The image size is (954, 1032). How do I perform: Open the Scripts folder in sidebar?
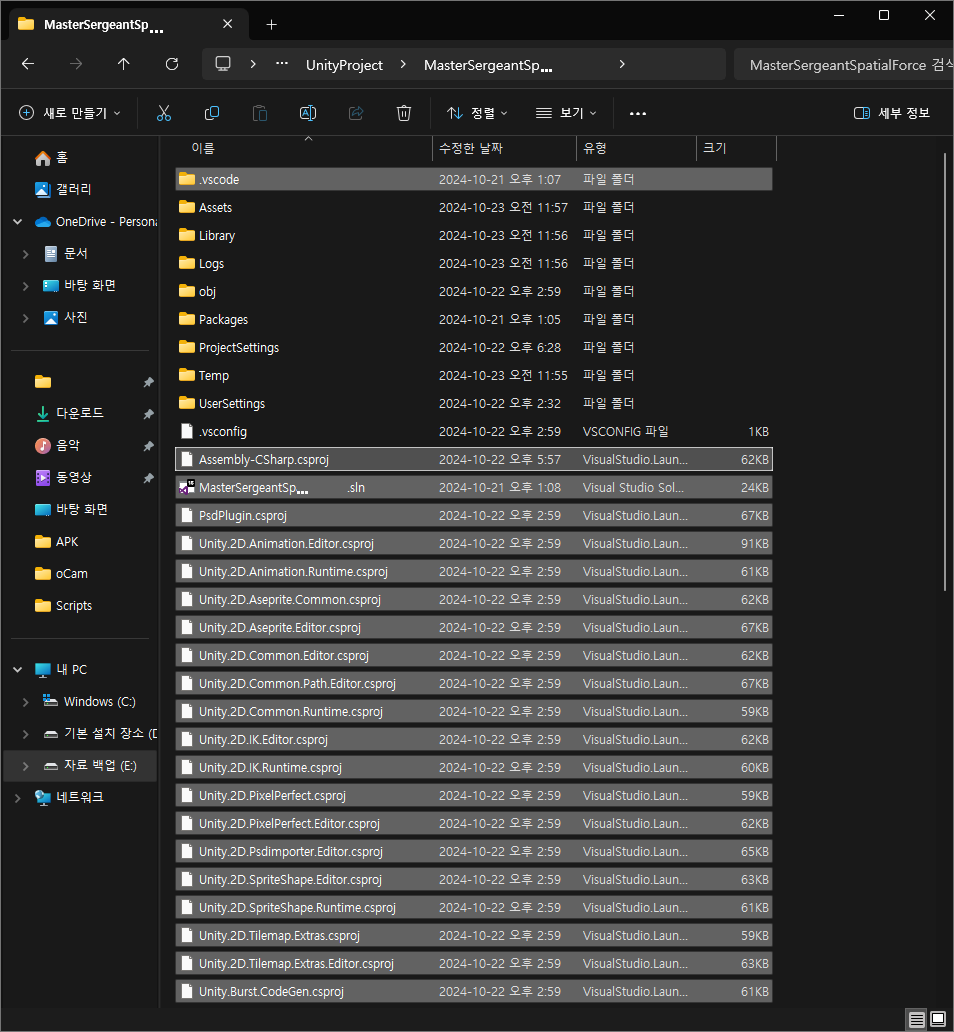pos(63,606)
